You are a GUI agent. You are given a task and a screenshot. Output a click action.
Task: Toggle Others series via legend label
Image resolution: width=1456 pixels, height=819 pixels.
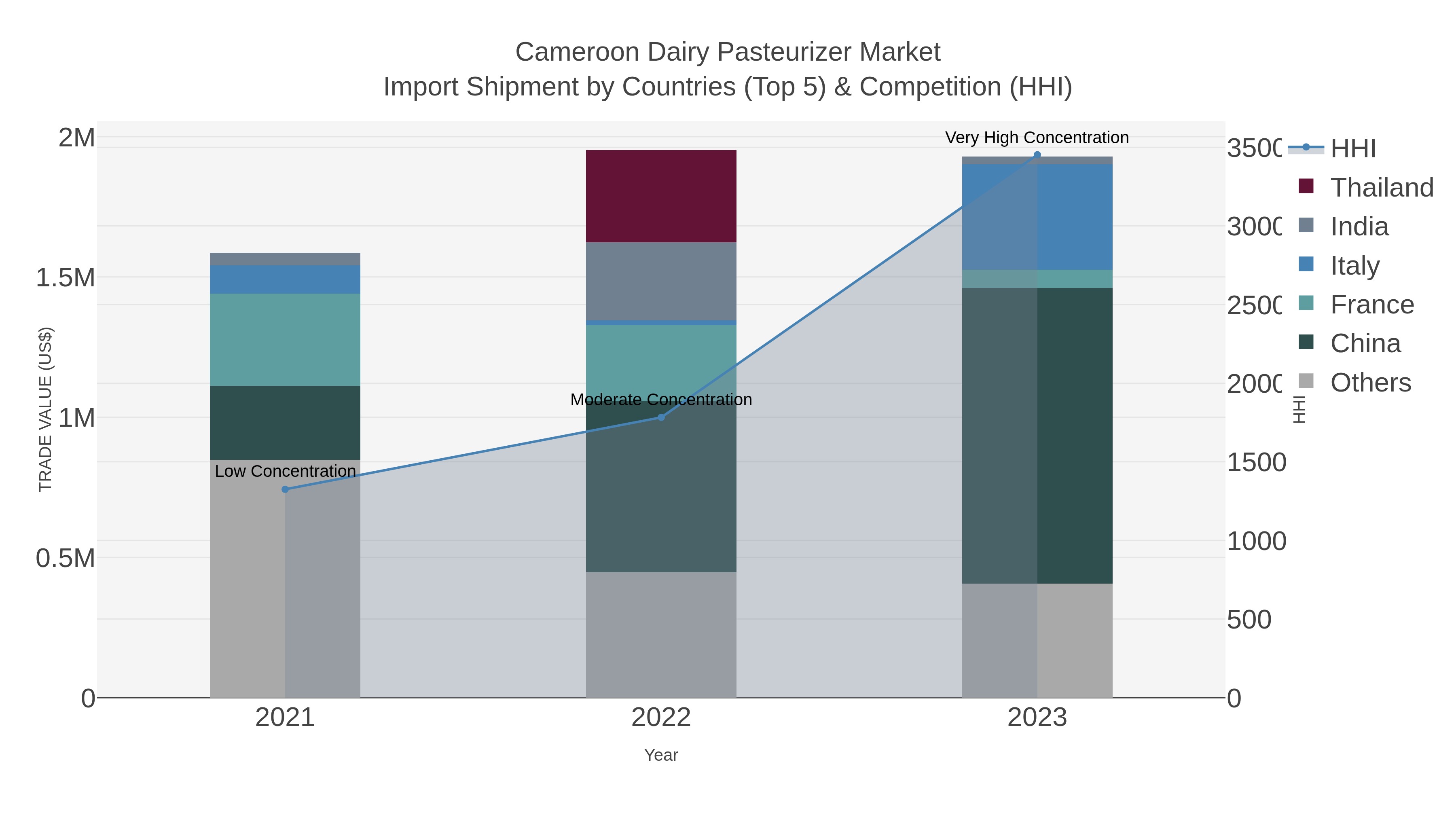(x=1371, y=383)
